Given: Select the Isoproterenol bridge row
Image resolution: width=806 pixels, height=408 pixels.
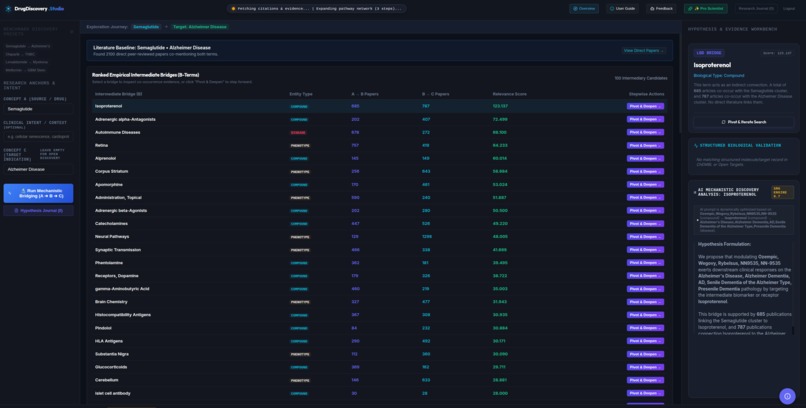Looking at the screenshot, I should pos(379,106).
